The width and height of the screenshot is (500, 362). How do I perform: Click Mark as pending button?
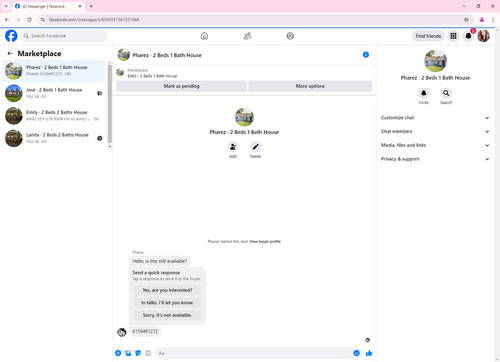click(182, 86)
